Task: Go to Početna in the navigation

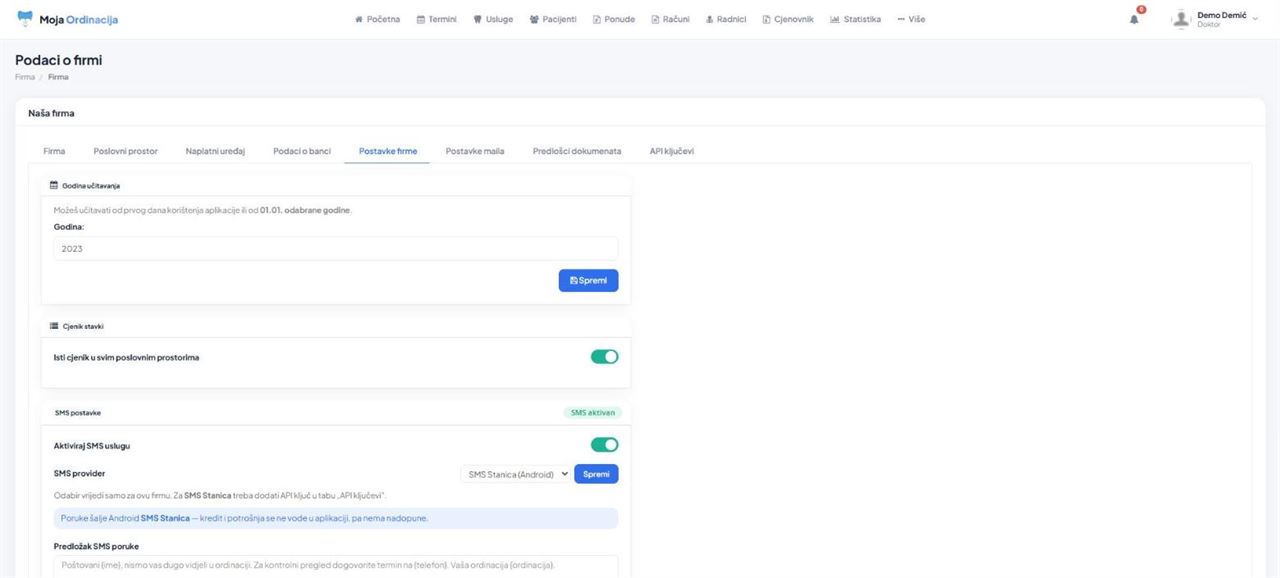Action: [x=378, y=19]
